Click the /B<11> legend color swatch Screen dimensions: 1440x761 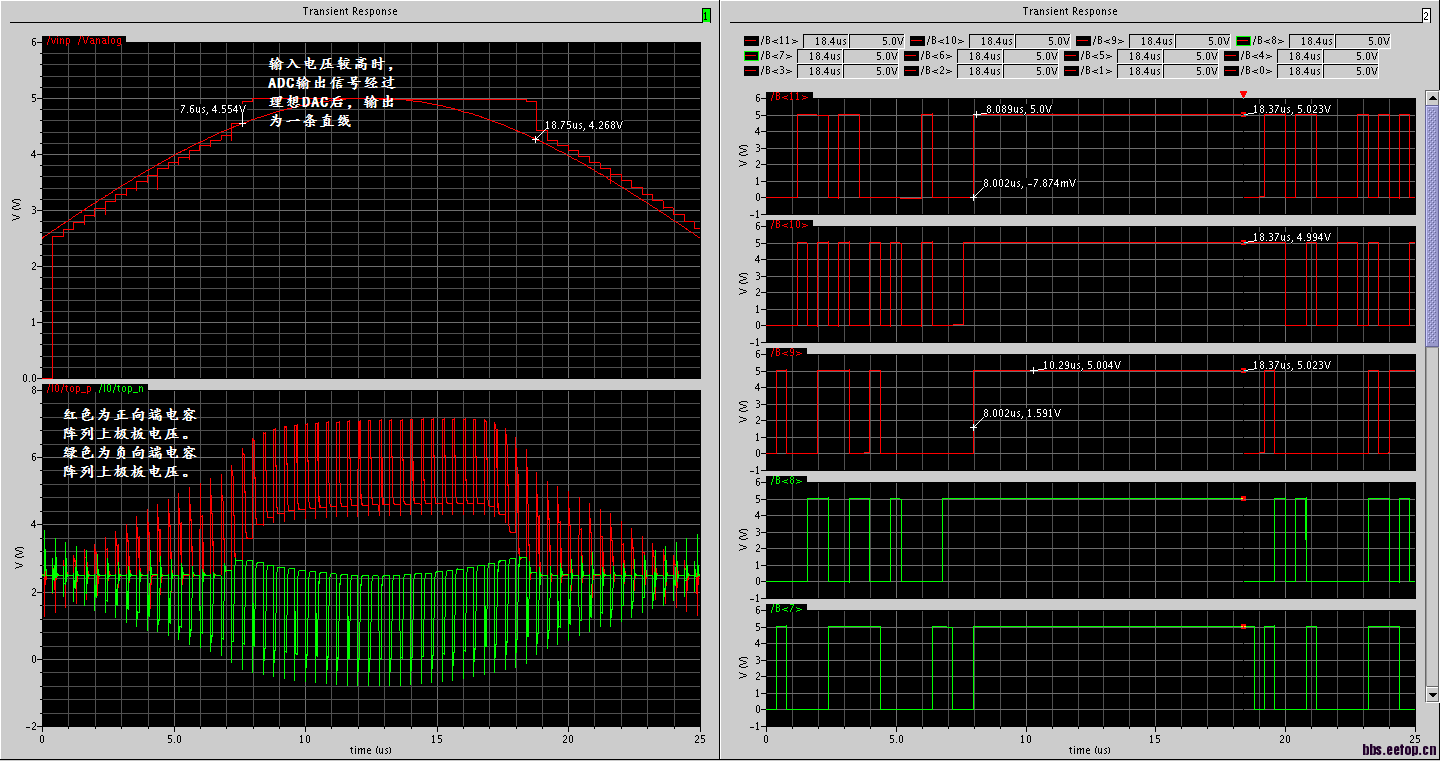point(751,41)
